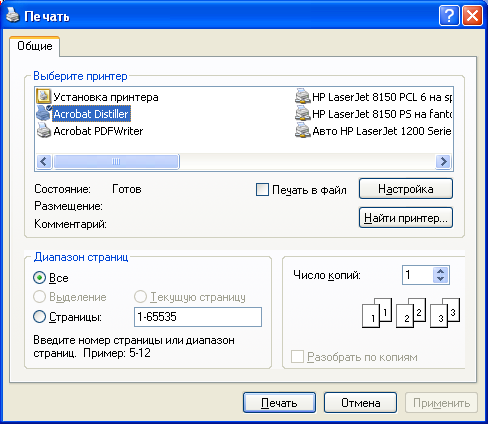The image size is (488, 424).
Task: Select the 'Страницы' radio button
Action: point(39,317)
